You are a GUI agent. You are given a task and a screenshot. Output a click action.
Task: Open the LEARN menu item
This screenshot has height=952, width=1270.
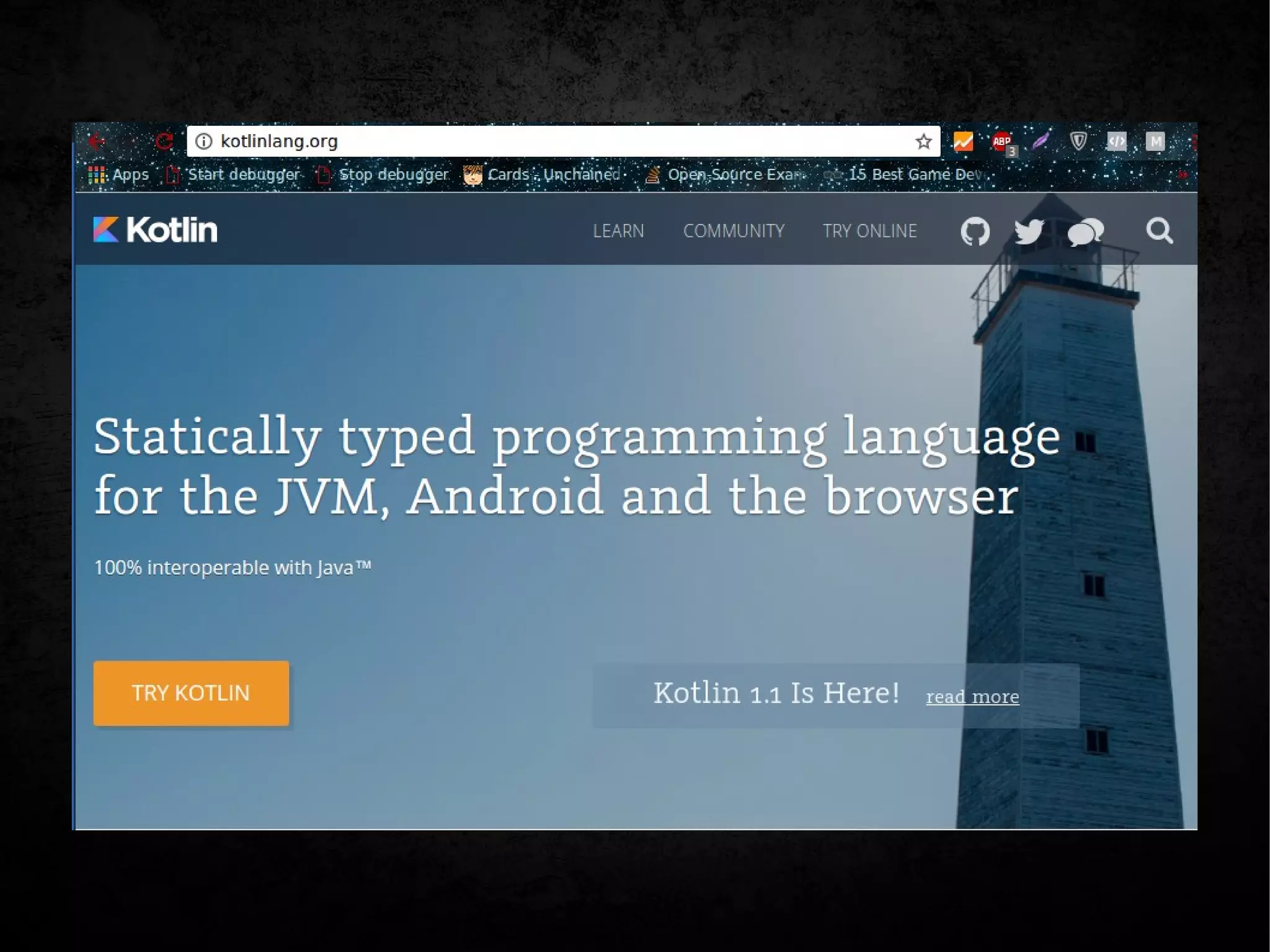click(x=618, y=231)
